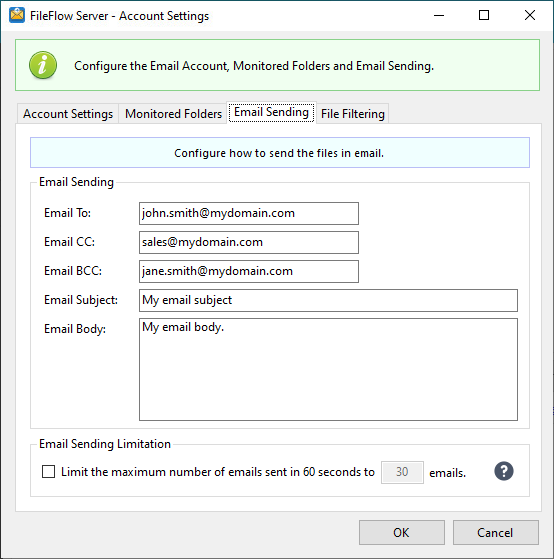Viewport: 554px width, 559px height.
Task: Close the Account Settings window
Action: click(530, 15)
